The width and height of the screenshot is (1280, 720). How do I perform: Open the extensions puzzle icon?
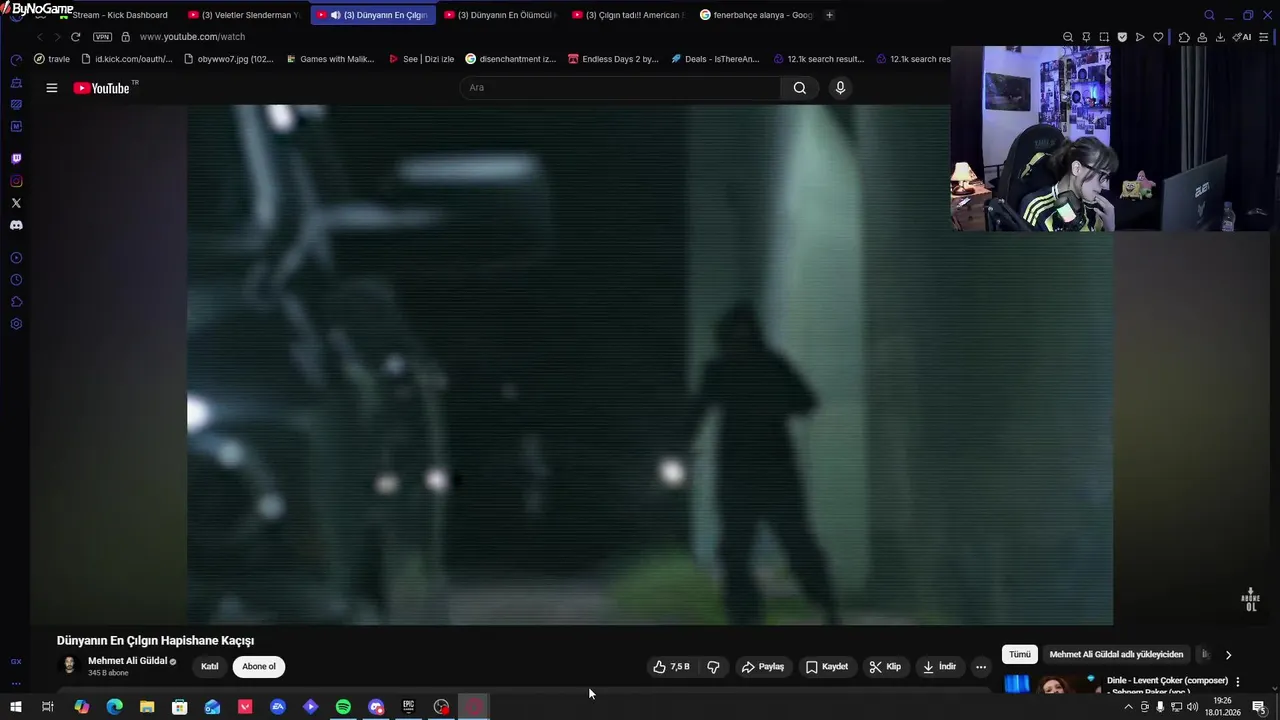point(1184,37)
